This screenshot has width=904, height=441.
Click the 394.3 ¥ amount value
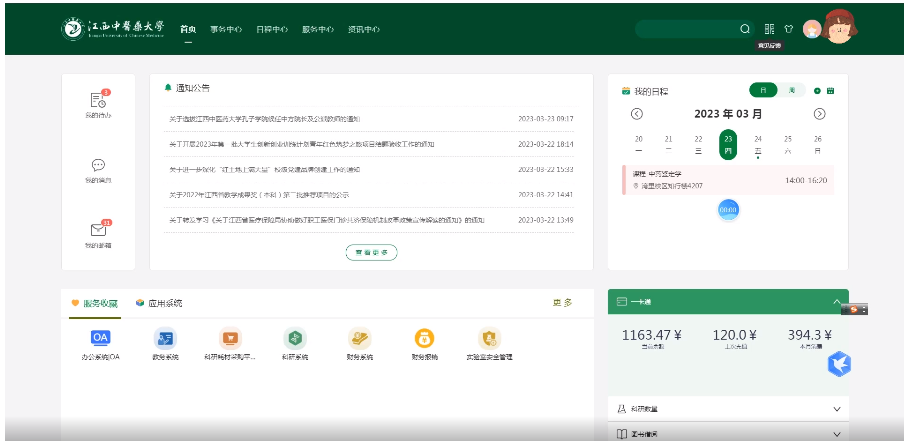tap(810, 335)
